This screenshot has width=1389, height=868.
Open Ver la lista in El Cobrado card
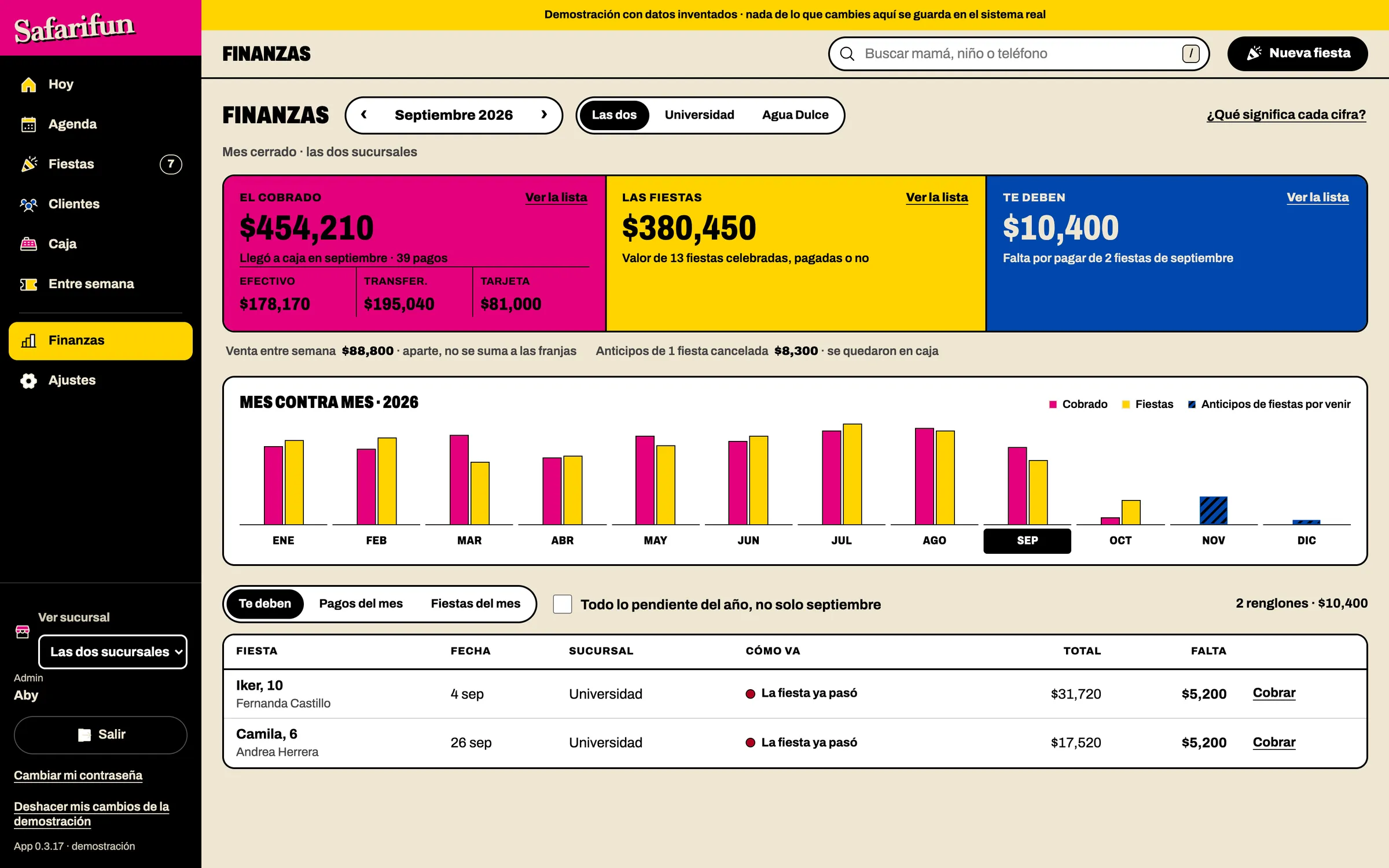coord(556,198)
